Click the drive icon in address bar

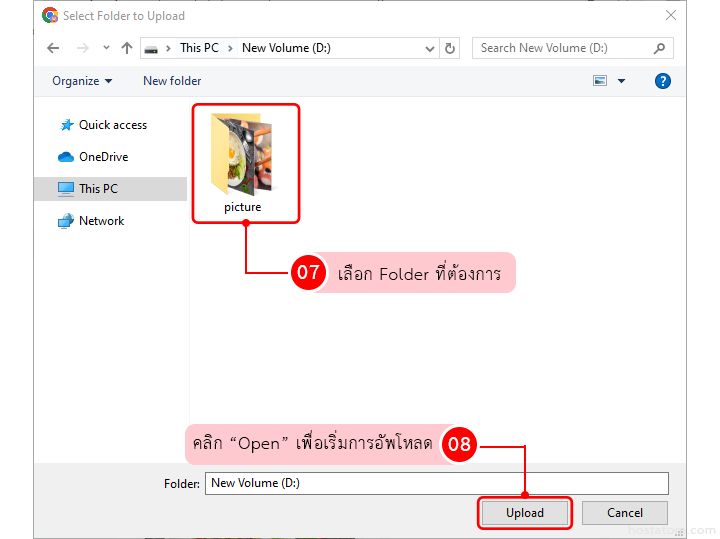point(151,49)
